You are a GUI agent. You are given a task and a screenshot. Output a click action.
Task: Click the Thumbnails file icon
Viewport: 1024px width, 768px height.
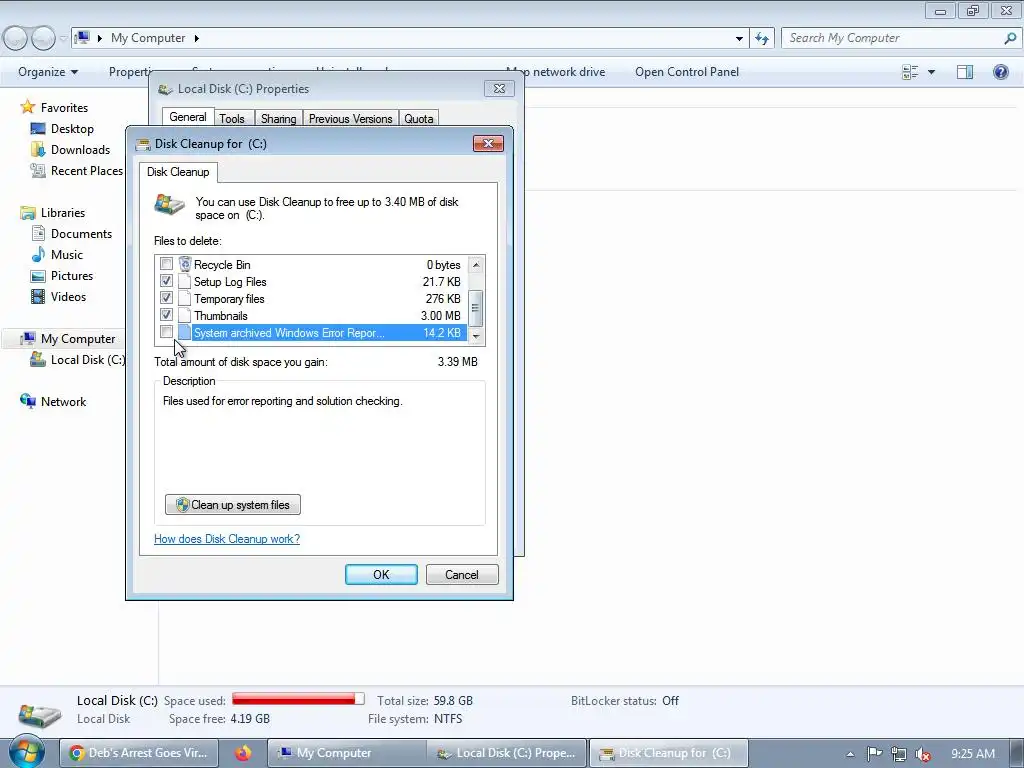click(x=185, y=315)
